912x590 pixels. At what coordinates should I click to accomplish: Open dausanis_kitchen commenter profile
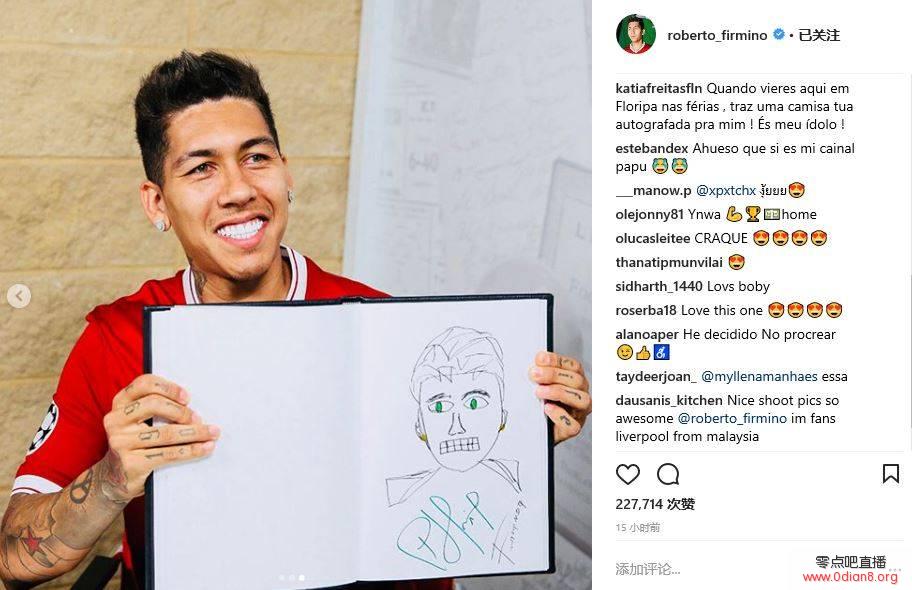tap(669, 400)
